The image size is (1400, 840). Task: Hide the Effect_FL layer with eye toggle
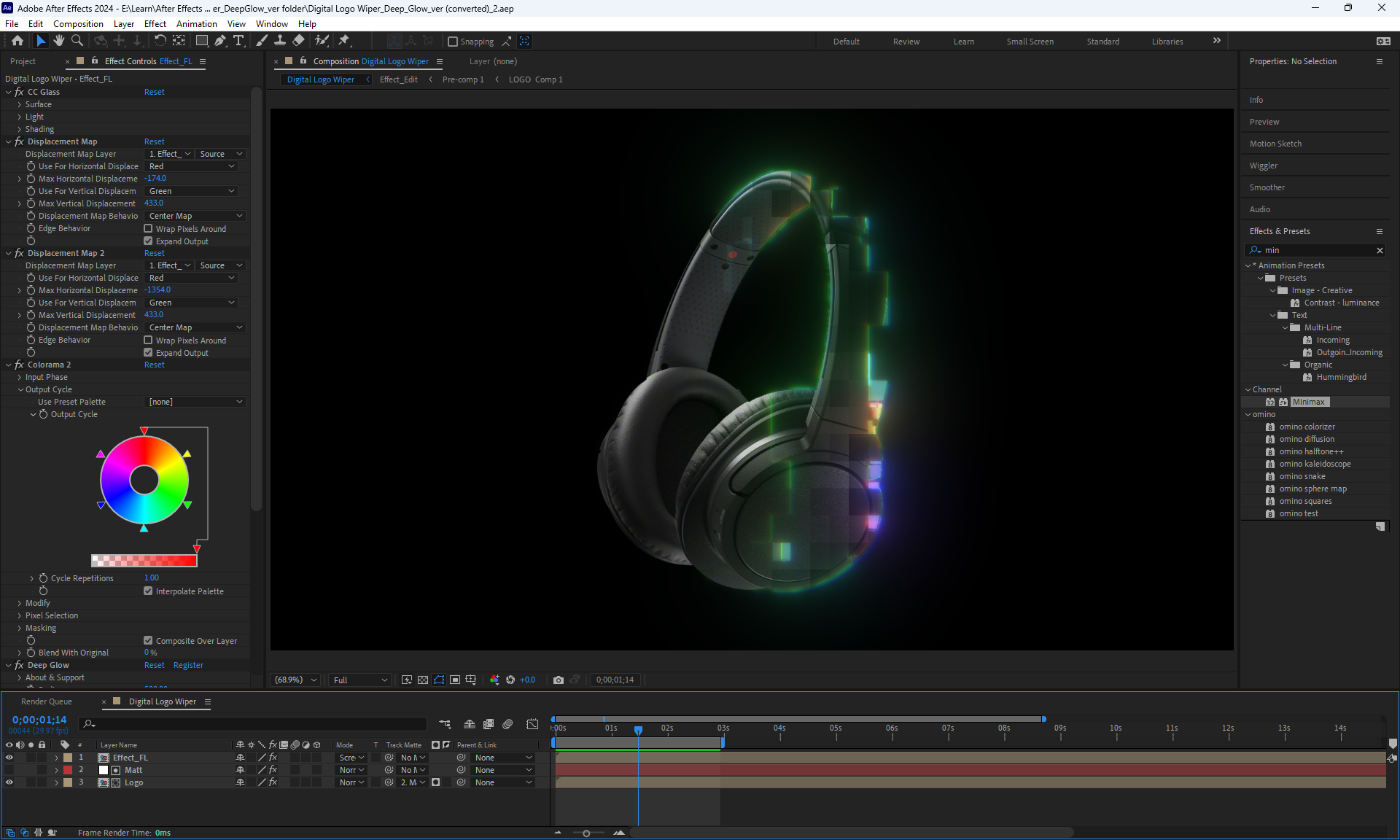[9, 758]
